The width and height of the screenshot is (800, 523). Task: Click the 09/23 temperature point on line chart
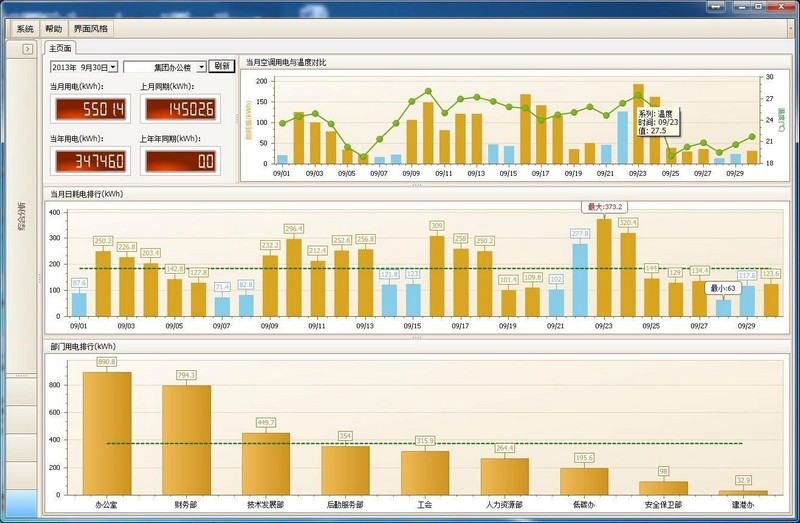639,96
